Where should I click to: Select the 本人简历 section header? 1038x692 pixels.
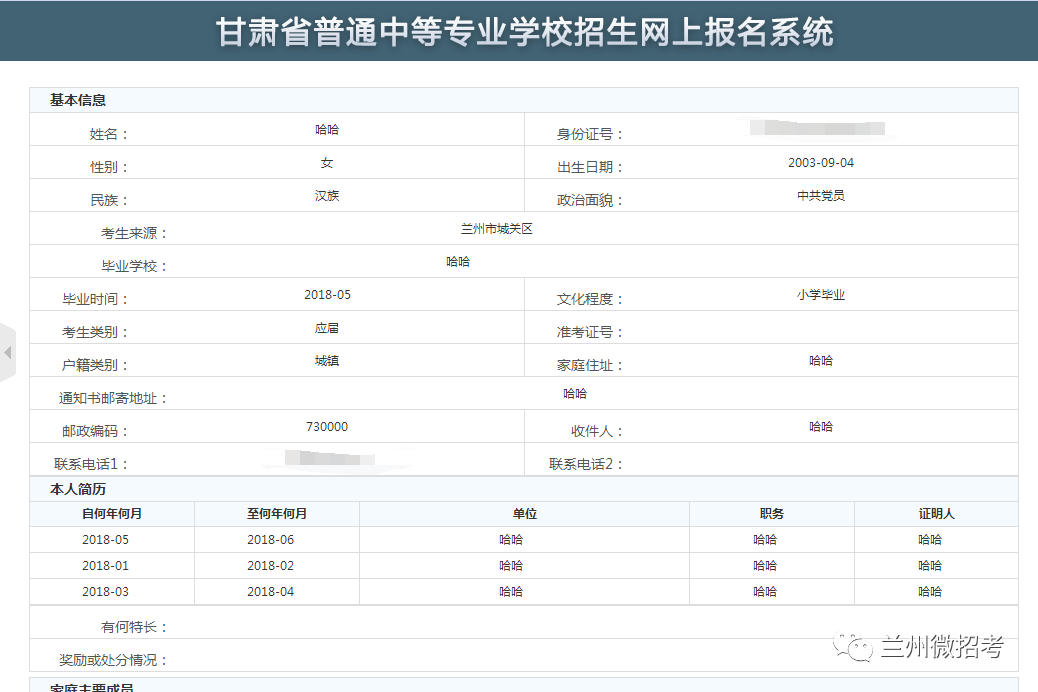tap(78, 489)
